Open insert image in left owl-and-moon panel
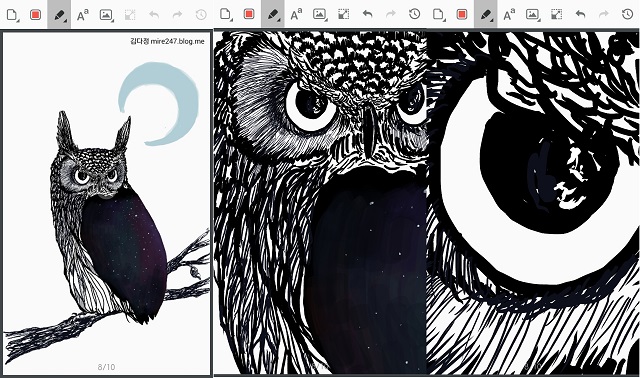Viewport: 640px width, 378px height. click(x=106, y=15)
